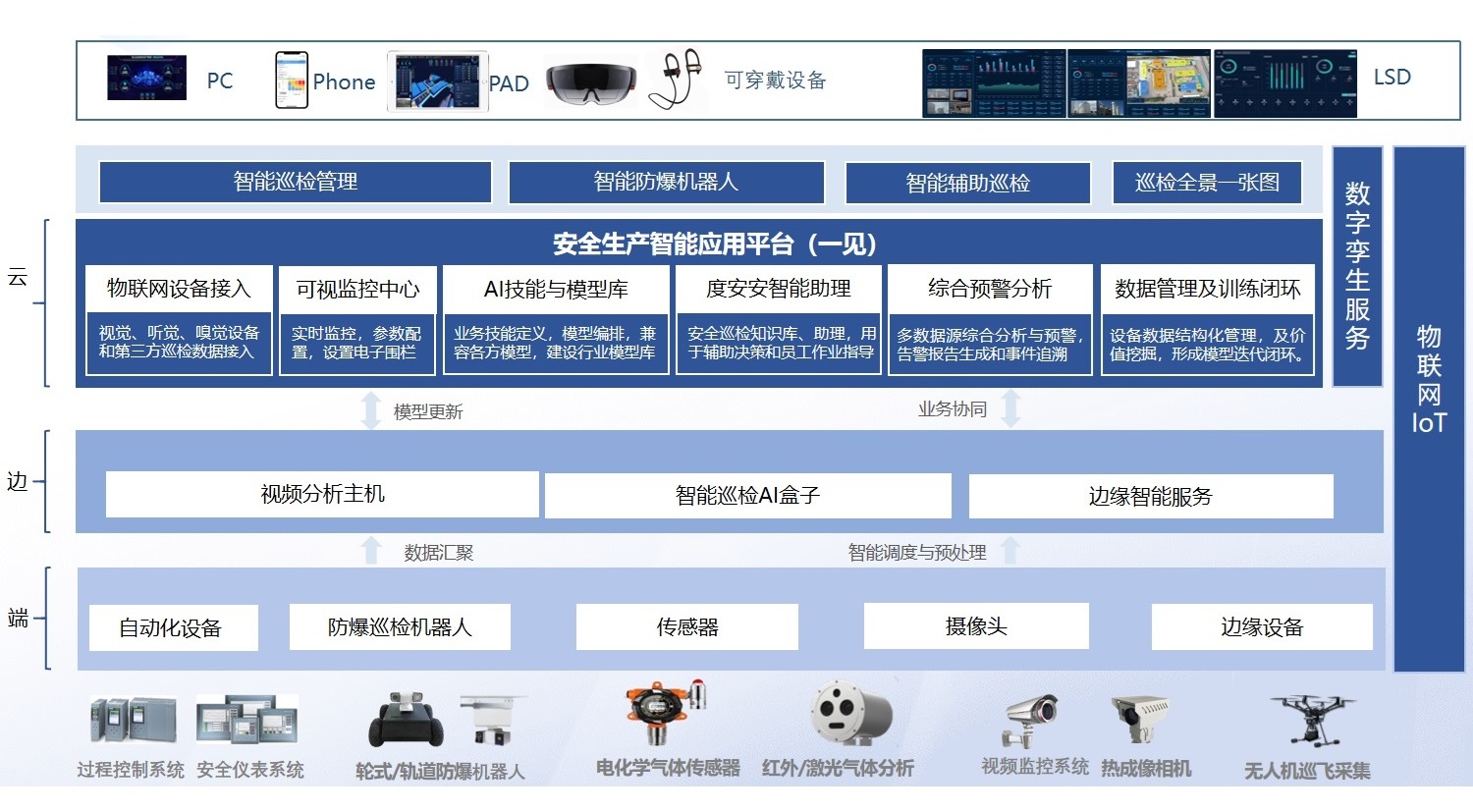
Task: Click the 模型更新 double arrow
Action: (371, 410)
